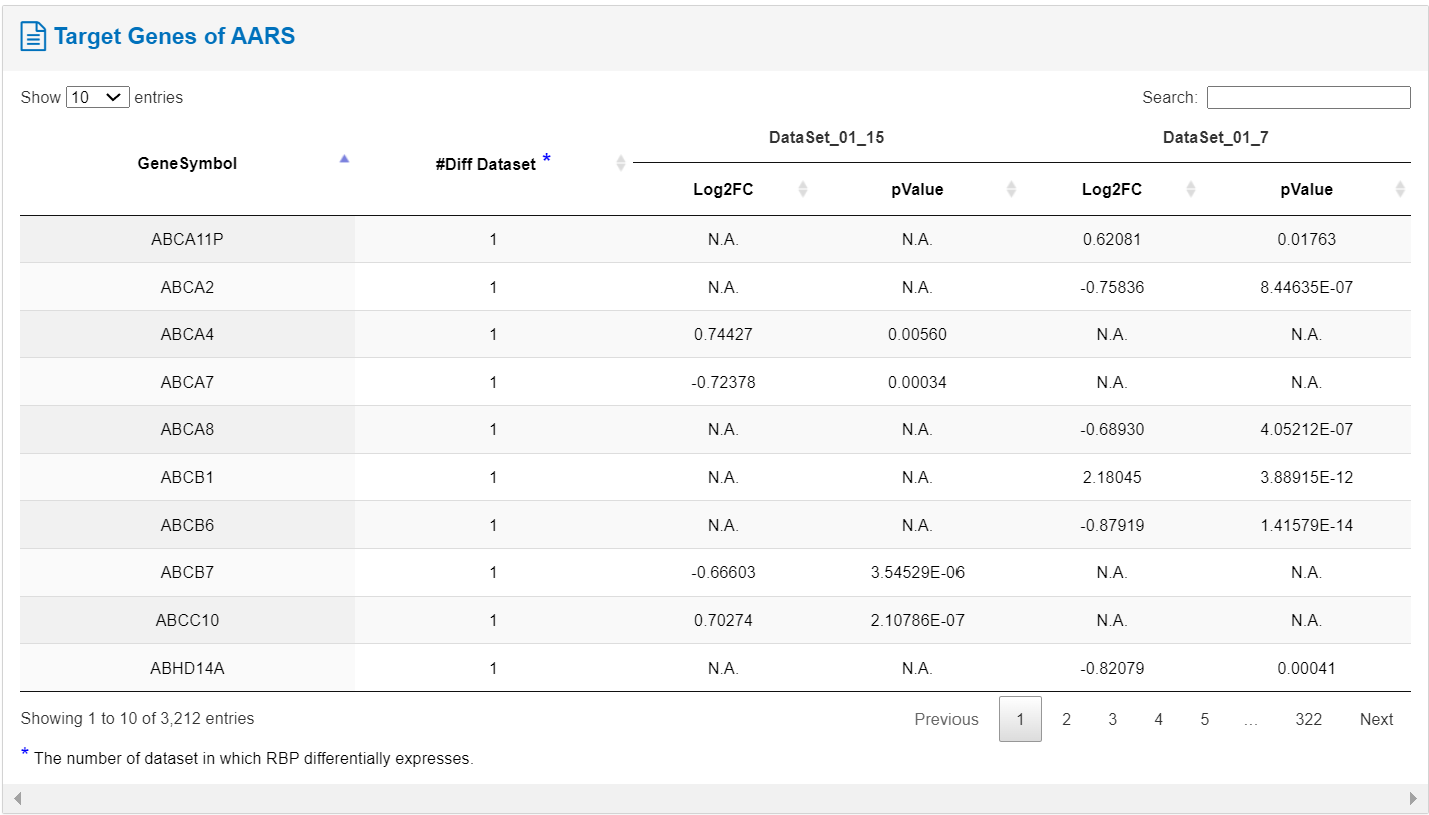The height and width of the screenshot is (815, 1429).
Task: Select the ABCB1 gene row
Action: 715,477
